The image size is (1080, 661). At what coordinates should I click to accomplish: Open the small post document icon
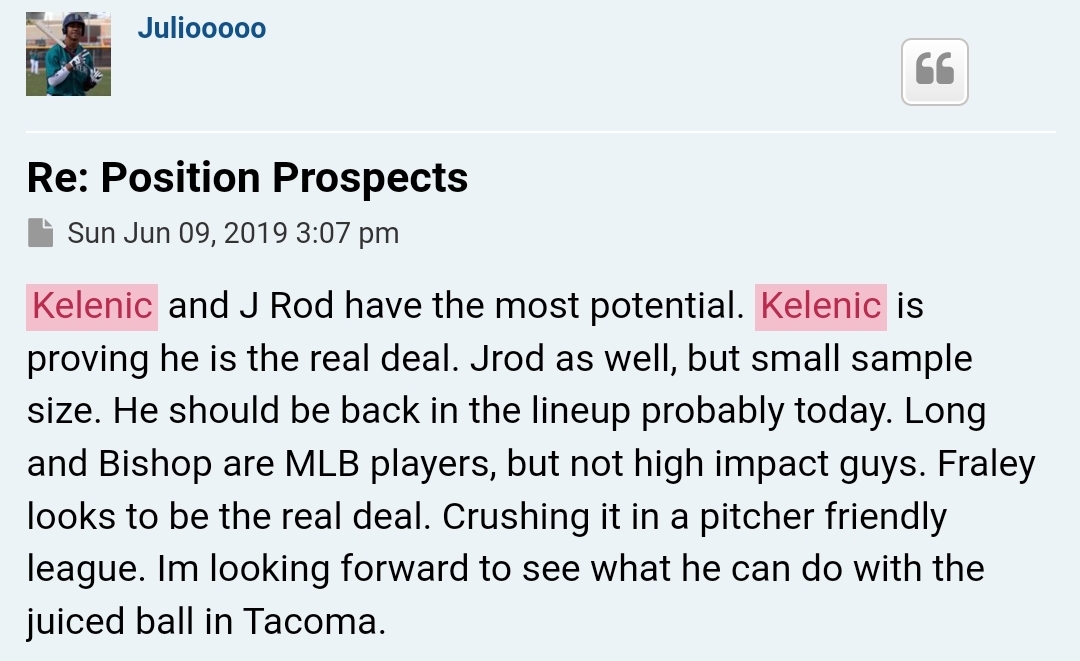pyautogui.click(x=41, y=233)
